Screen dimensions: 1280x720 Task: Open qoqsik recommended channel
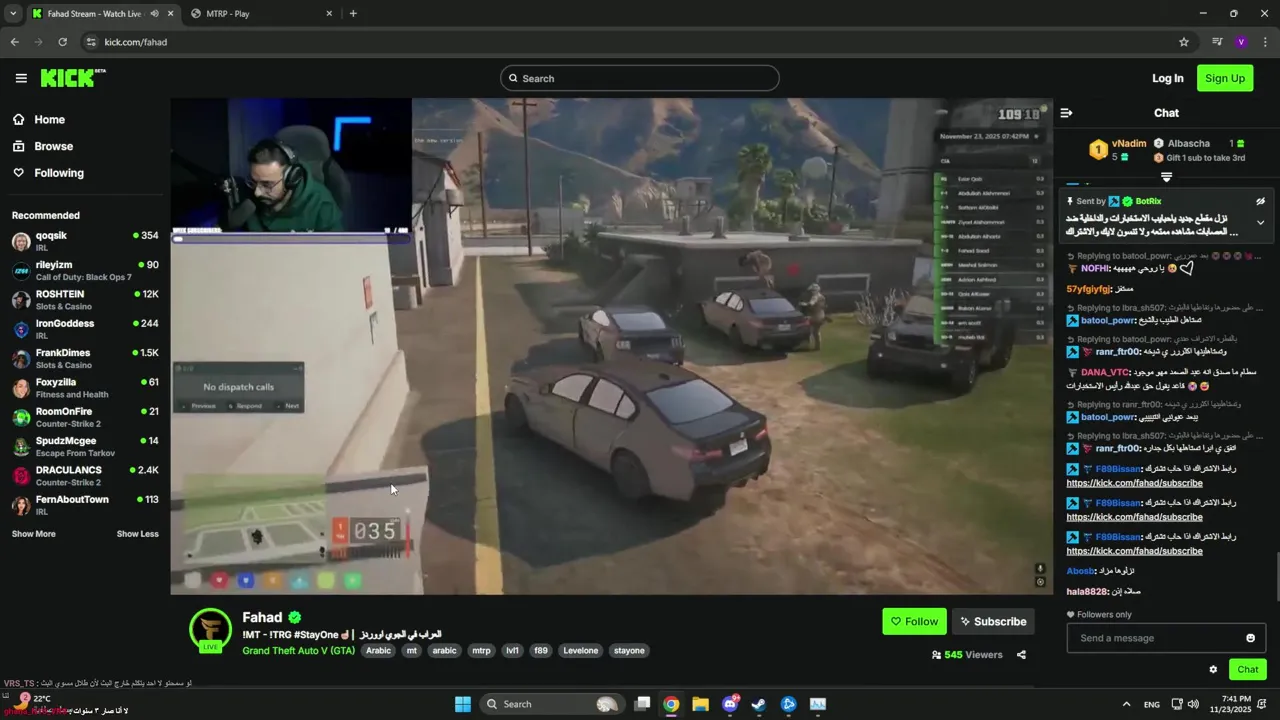click(x=85, y=241)
